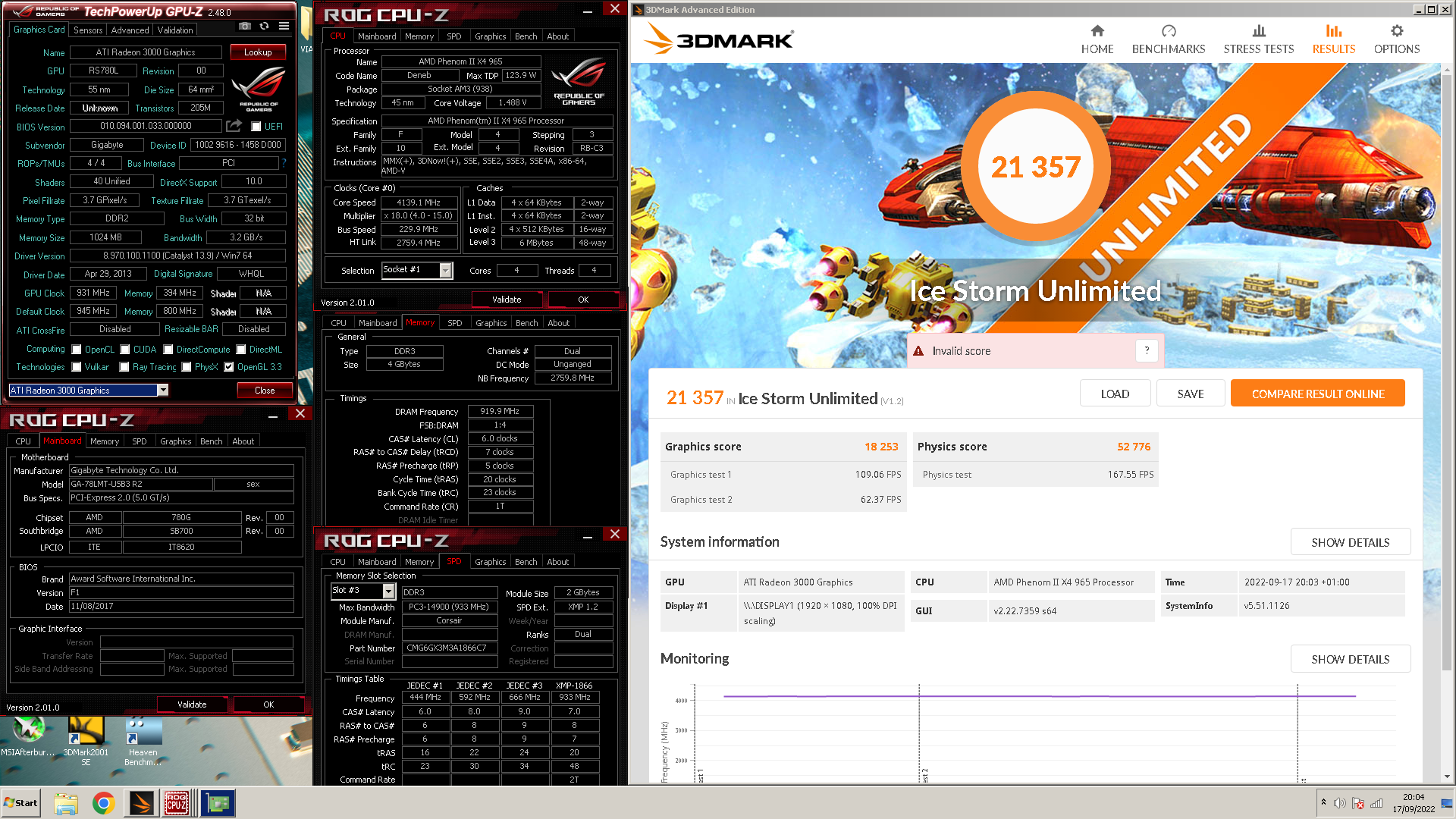Image resolution: width=1456 pixels, height=819 pixels.
Task: Toggle the Vulkan checkbox
Action: 77,367
